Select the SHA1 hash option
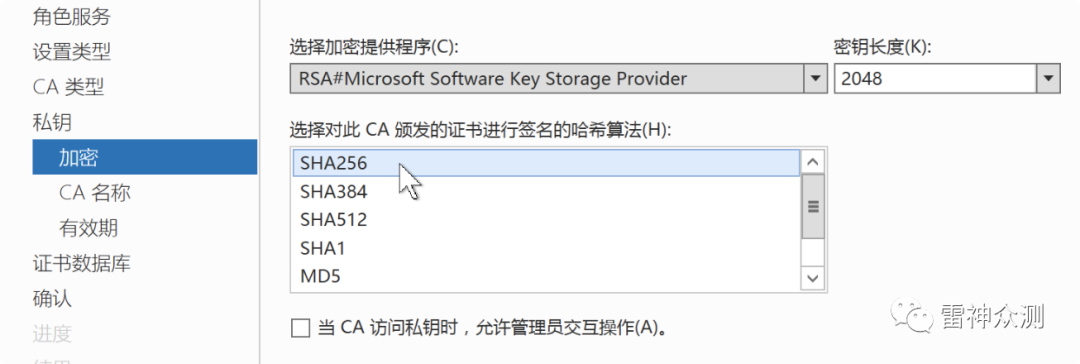The height and width of the screenshot is (364, 1080). pos(546,248)
